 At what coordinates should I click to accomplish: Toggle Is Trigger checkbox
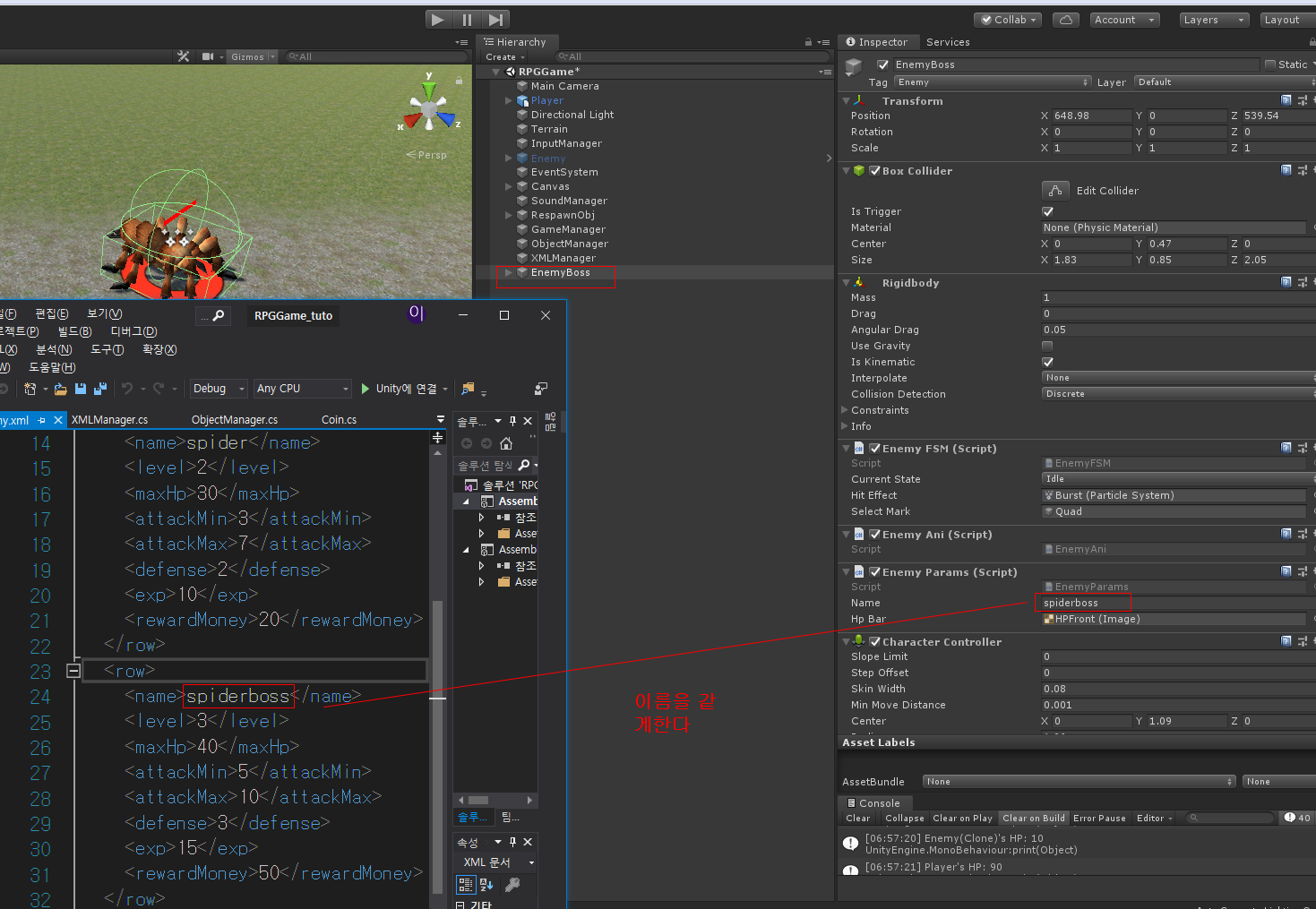click(1048, 211)
